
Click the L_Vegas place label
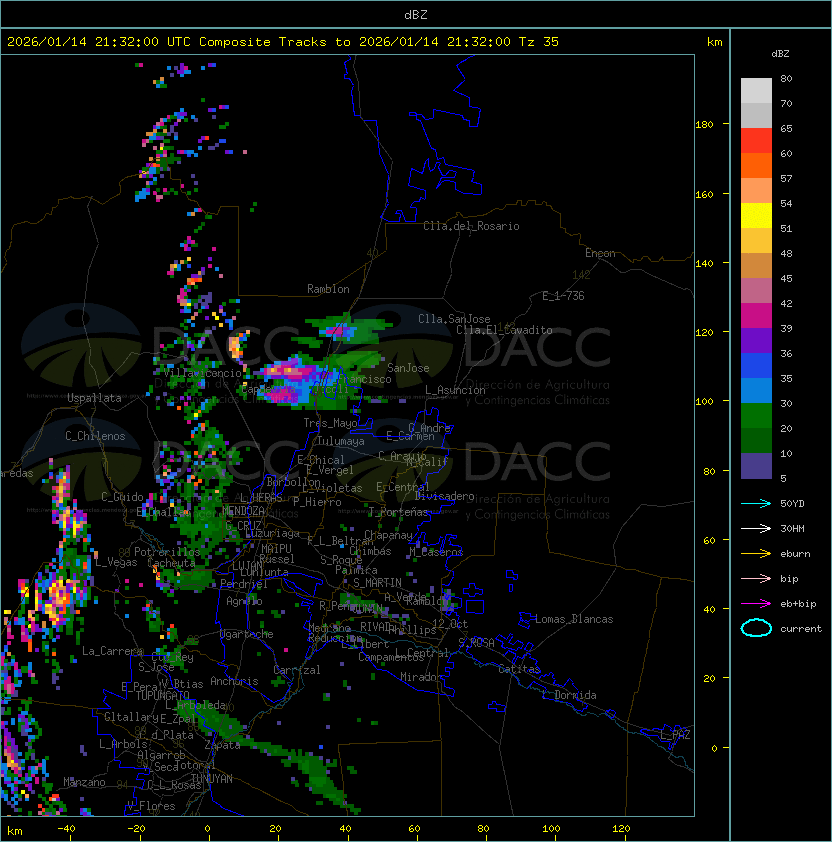point(117,562)
